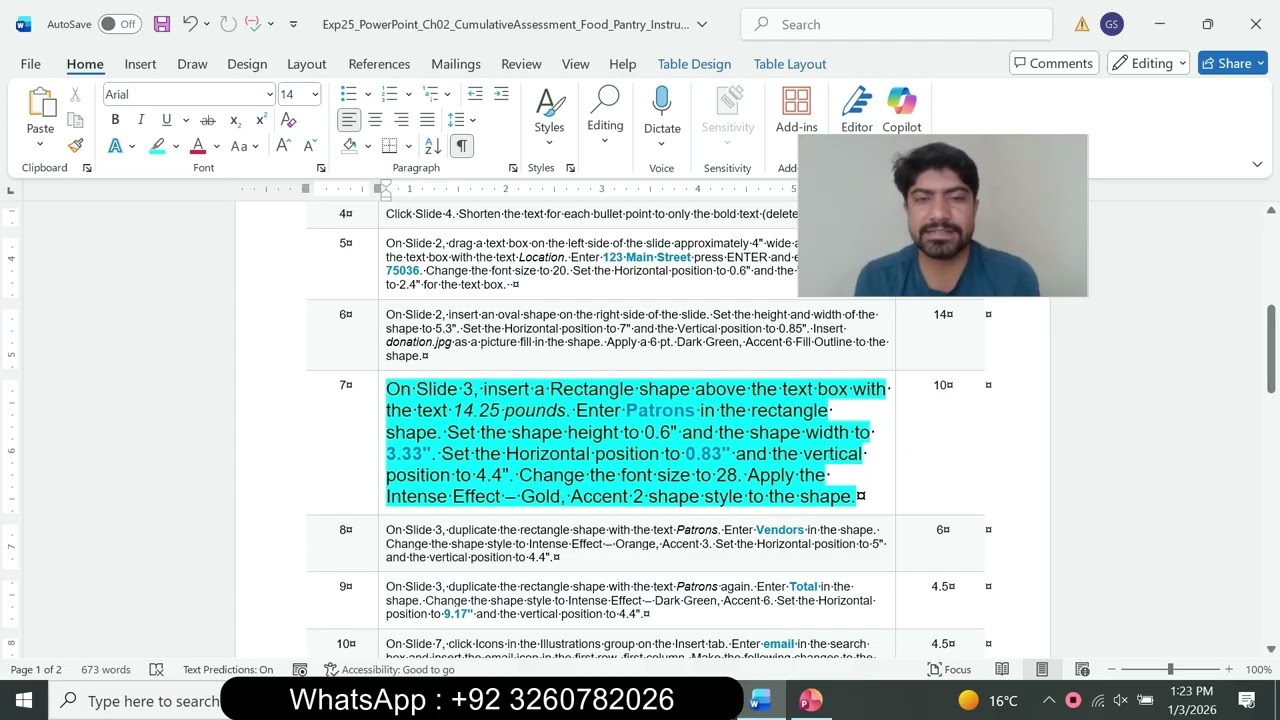Click the 673 words count
This screenshot has width=1280, height=720.
106,669
